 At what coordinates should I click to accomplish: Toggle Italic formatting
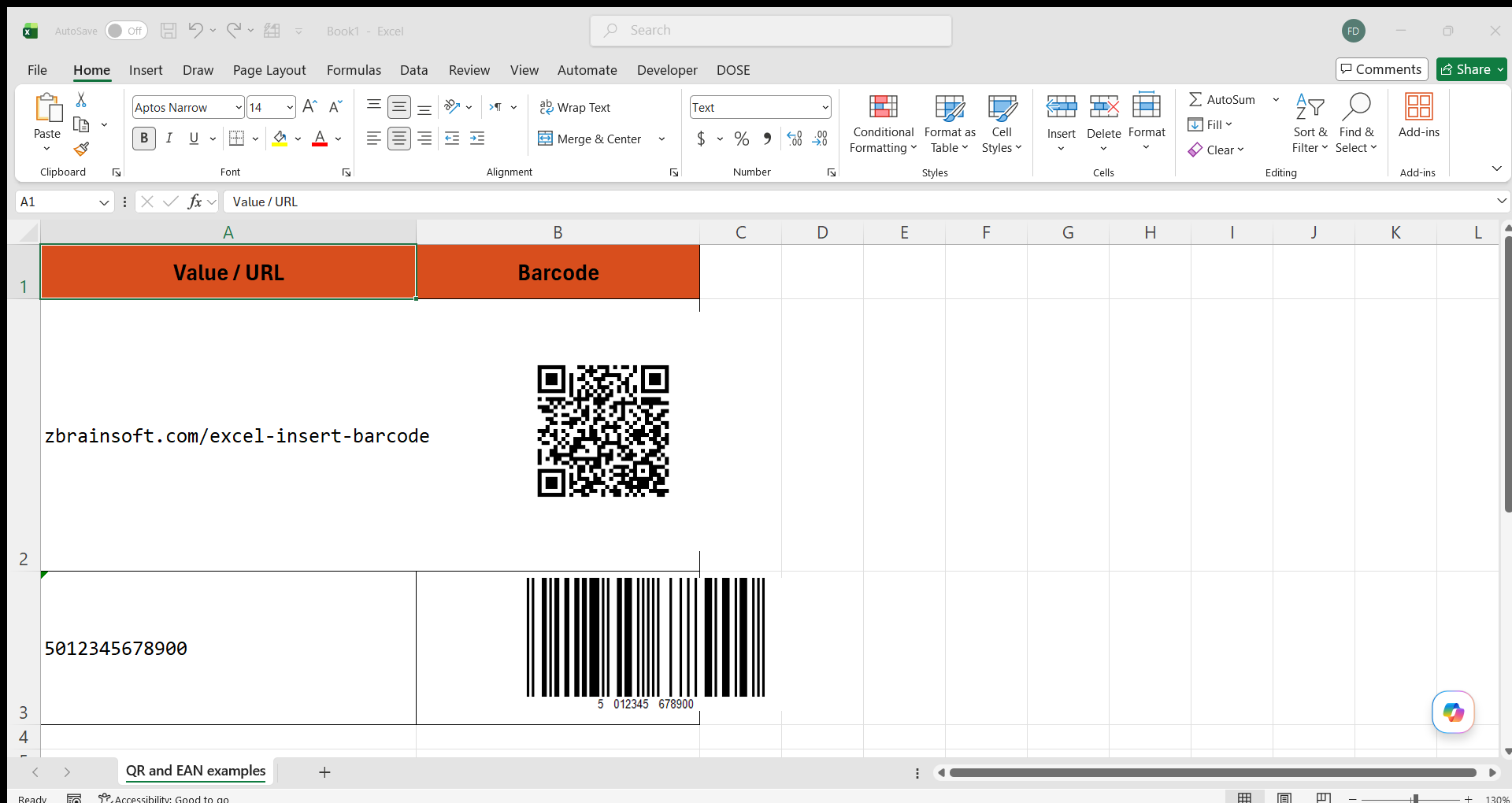169,139
